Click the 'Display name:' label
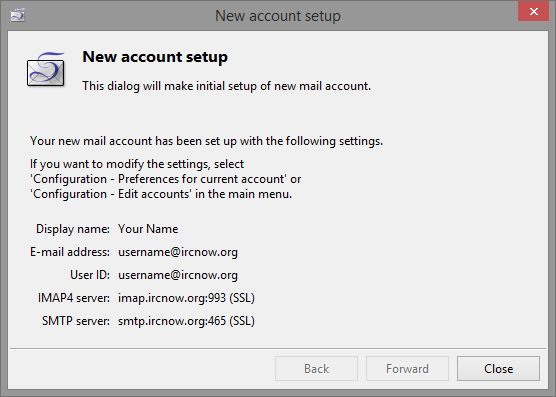Image resolution: width=556 pixels, height=397 pixels. tap(73, 229)
